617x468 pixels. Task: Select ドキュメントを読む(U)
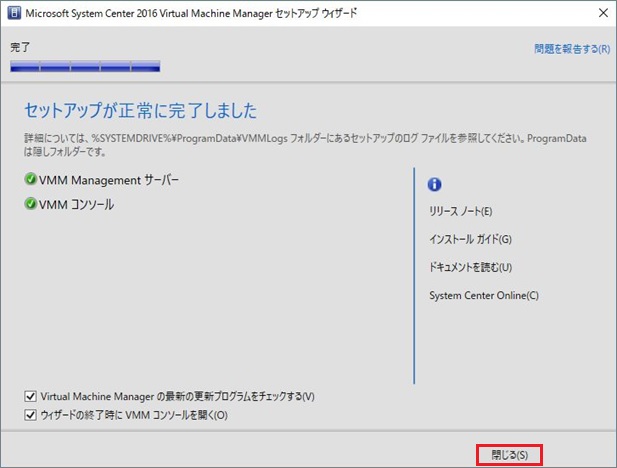click(x=470, y=267)
